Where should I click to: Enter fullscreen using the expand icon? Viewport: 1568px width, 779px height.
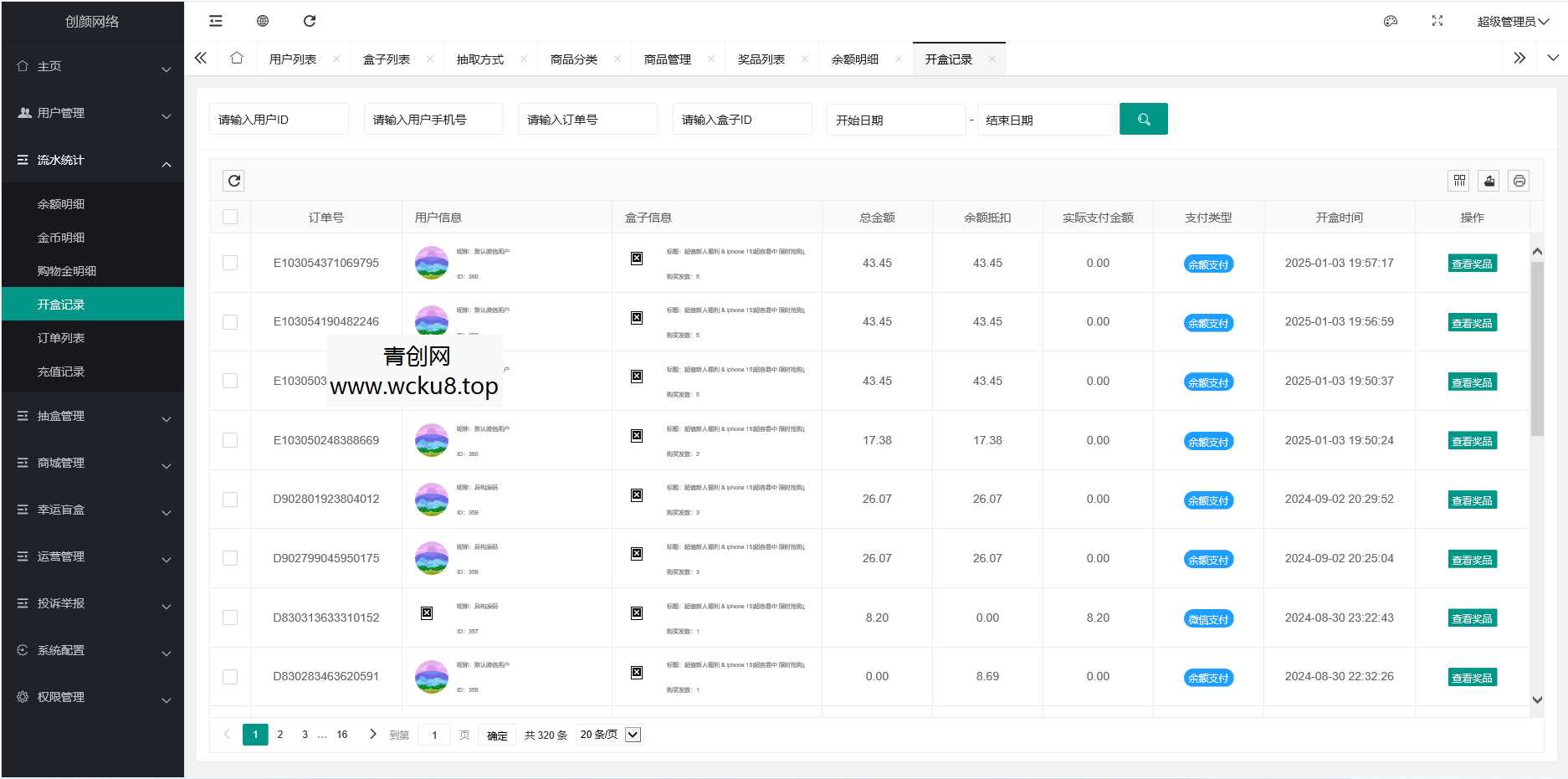(x=1437, y=21)
